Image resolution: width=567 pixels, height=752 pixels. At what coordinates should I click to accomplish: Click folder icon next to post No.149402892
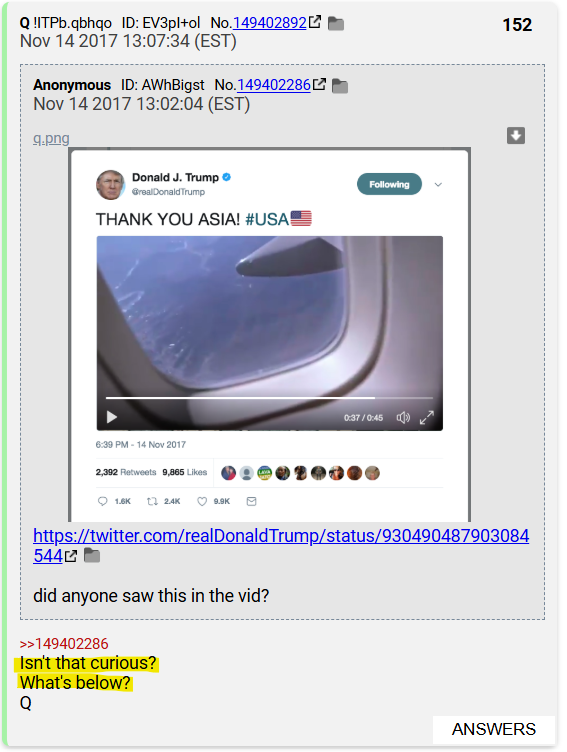click(x=336, y=24)
